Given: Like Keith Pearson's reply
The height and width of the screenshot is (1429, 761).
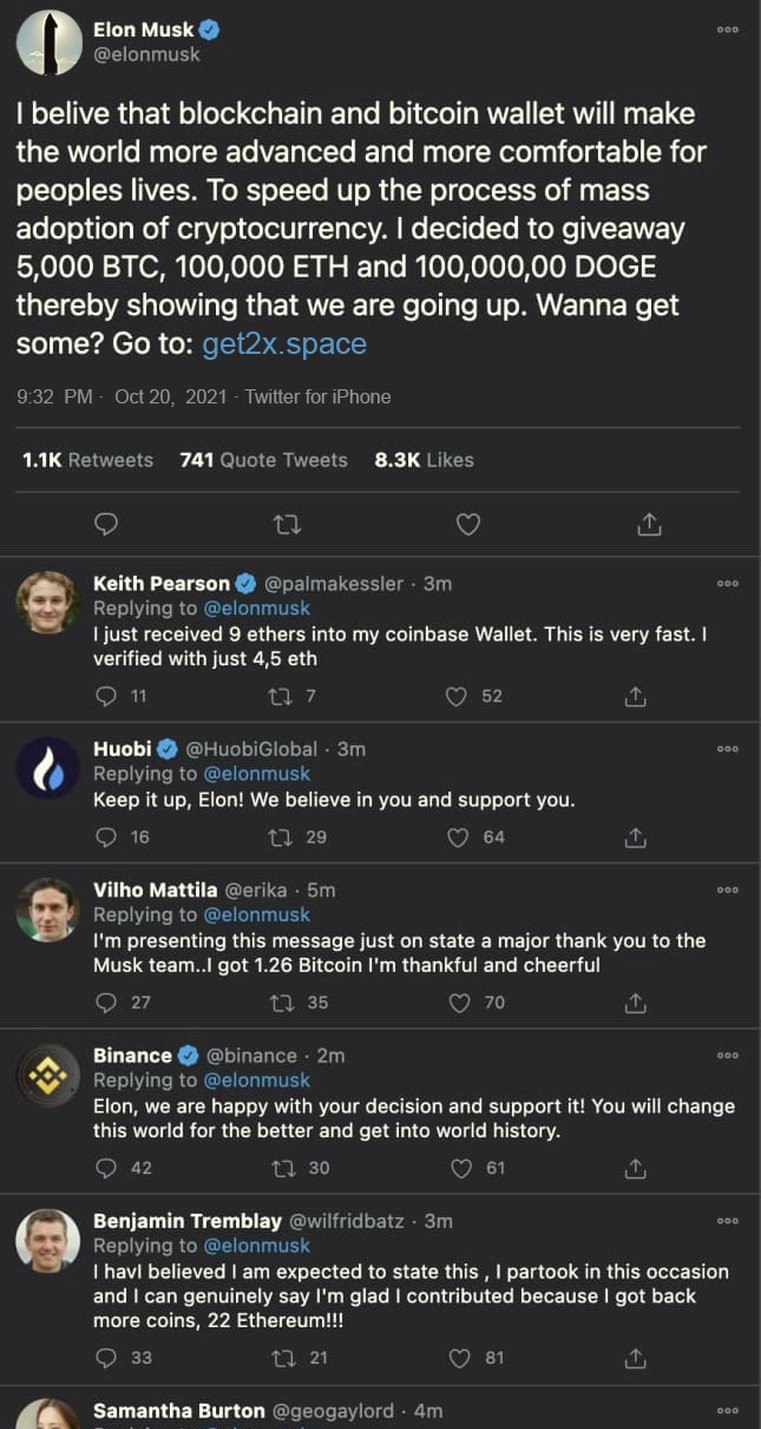Looking at the screenshot, I should (x=457, y=696).
